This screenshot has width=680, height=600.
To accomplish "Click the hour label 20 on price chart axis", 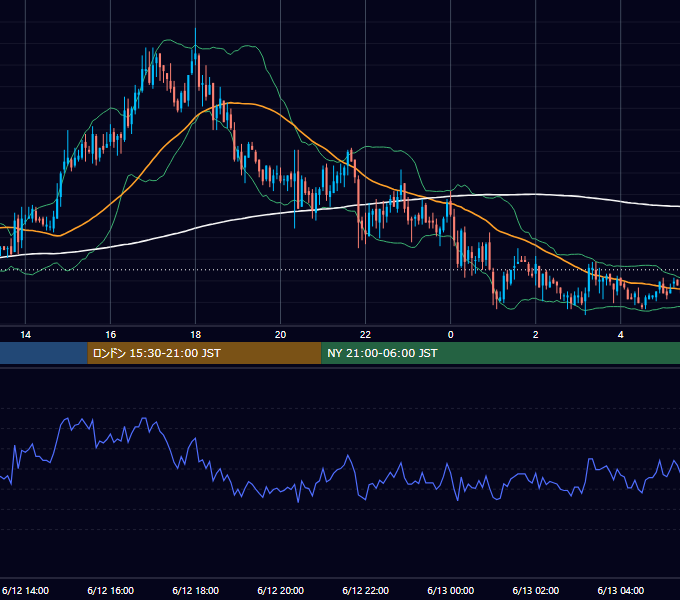I will point(281,335).
